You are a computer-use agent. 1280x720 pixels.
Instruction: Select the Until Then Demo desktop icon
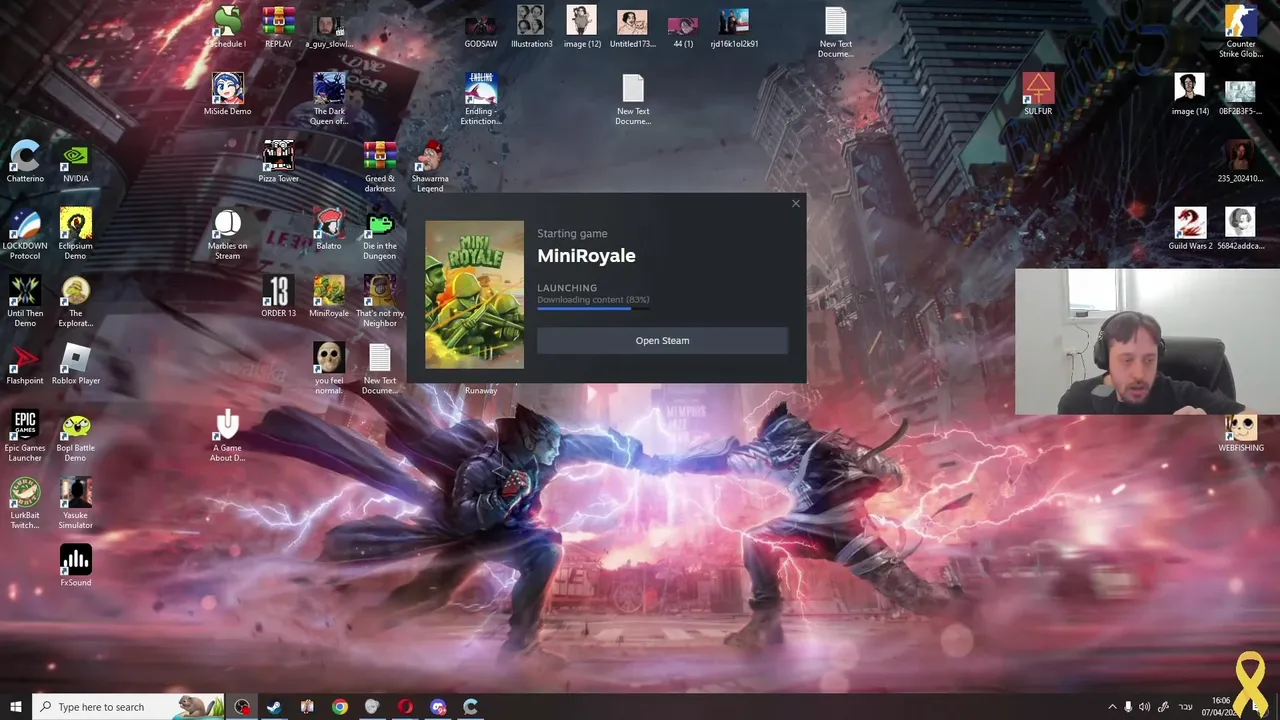[x=25, y=300]
